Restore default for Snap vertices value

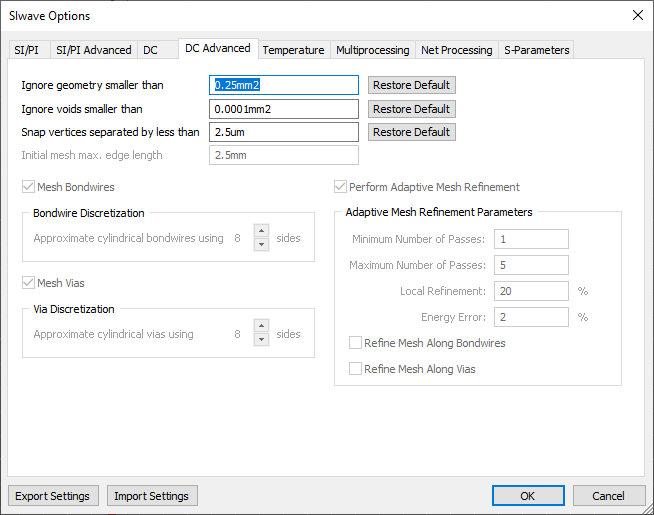[x=412, y=132]
